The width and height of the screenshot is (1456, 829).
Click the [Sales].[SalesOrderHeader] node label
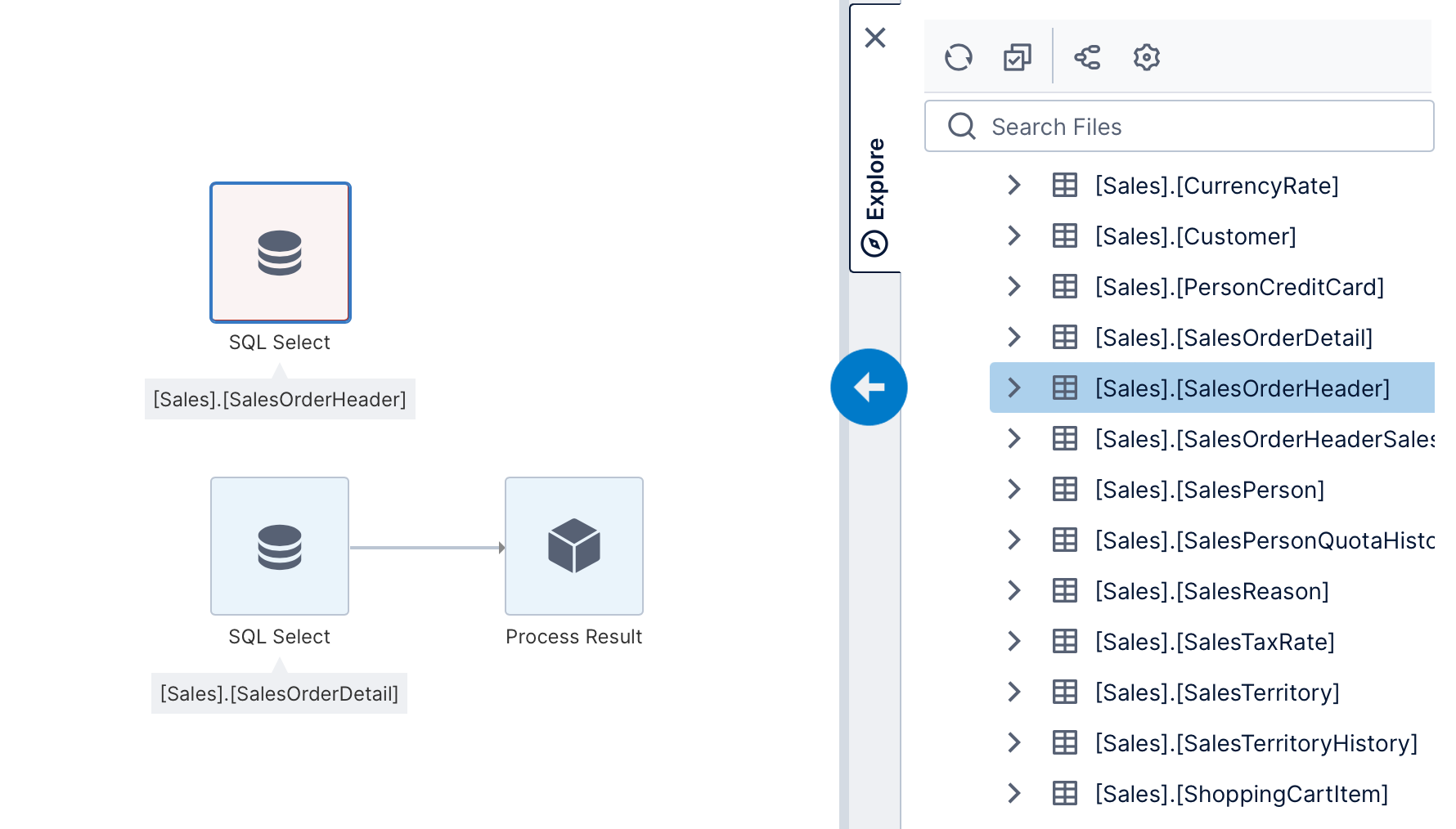[280, 400]
